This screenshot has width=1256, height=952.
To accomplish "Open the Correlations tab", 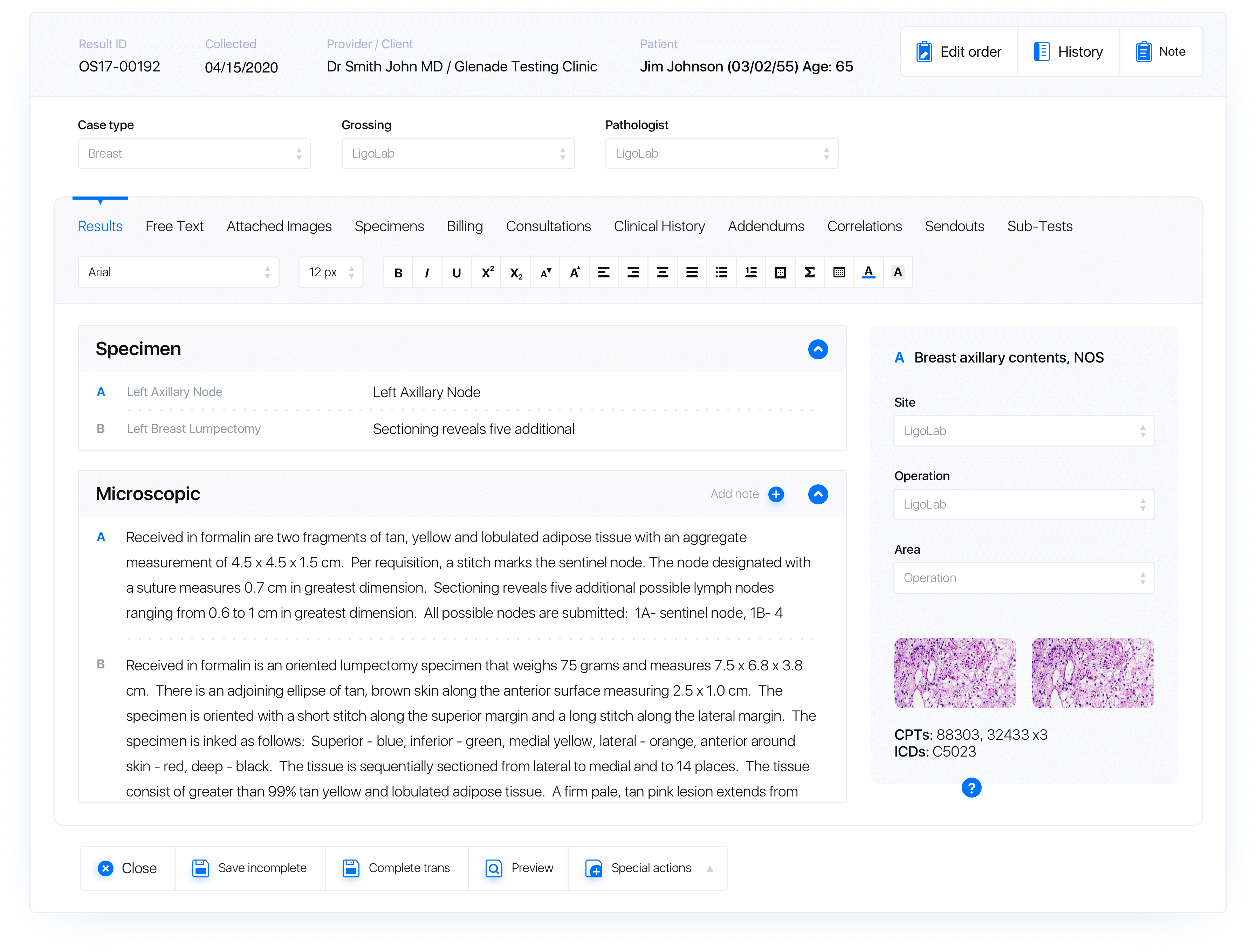I will click(x=864, y=227).
